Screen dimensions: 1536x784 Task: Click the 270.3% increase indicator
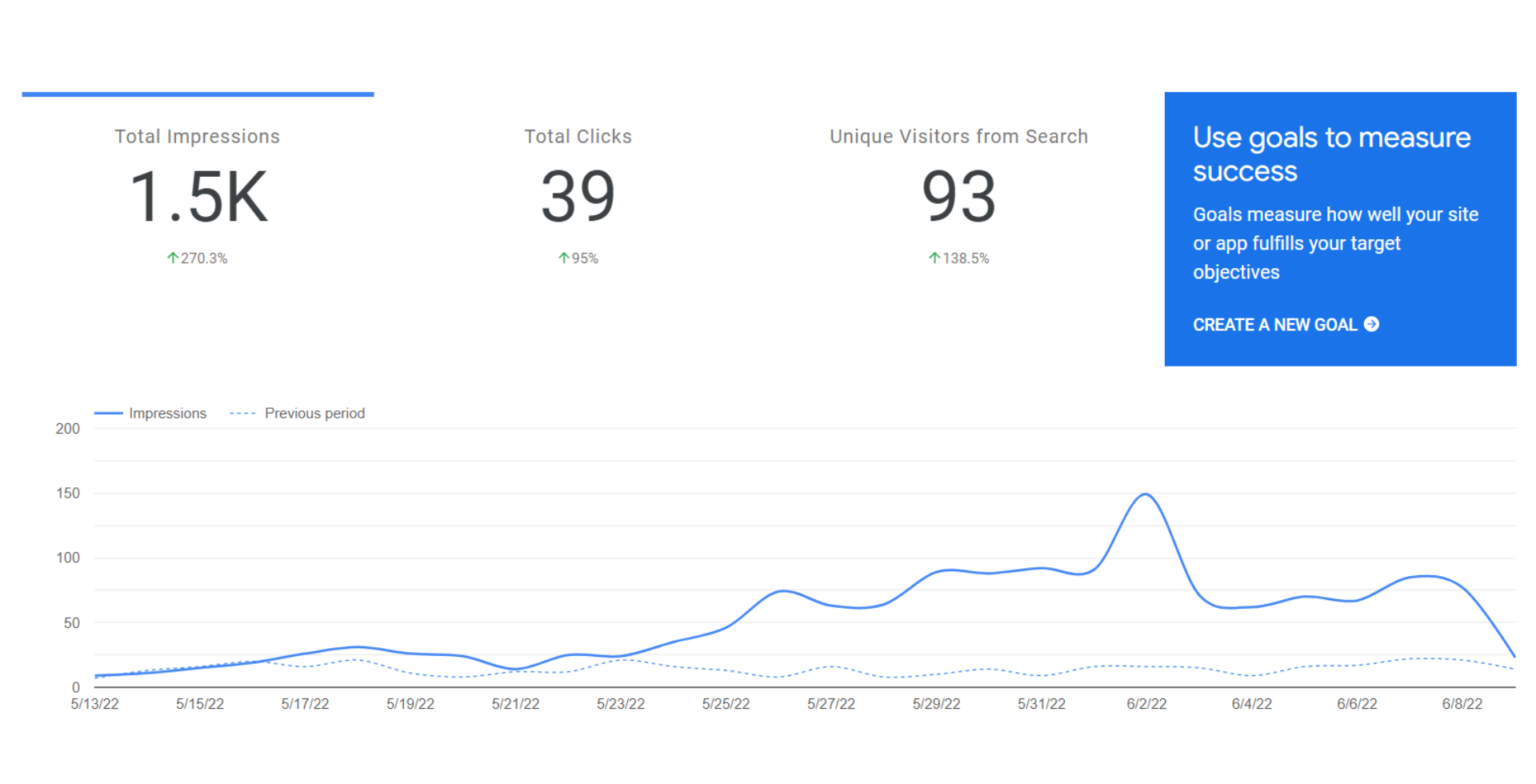197,258
